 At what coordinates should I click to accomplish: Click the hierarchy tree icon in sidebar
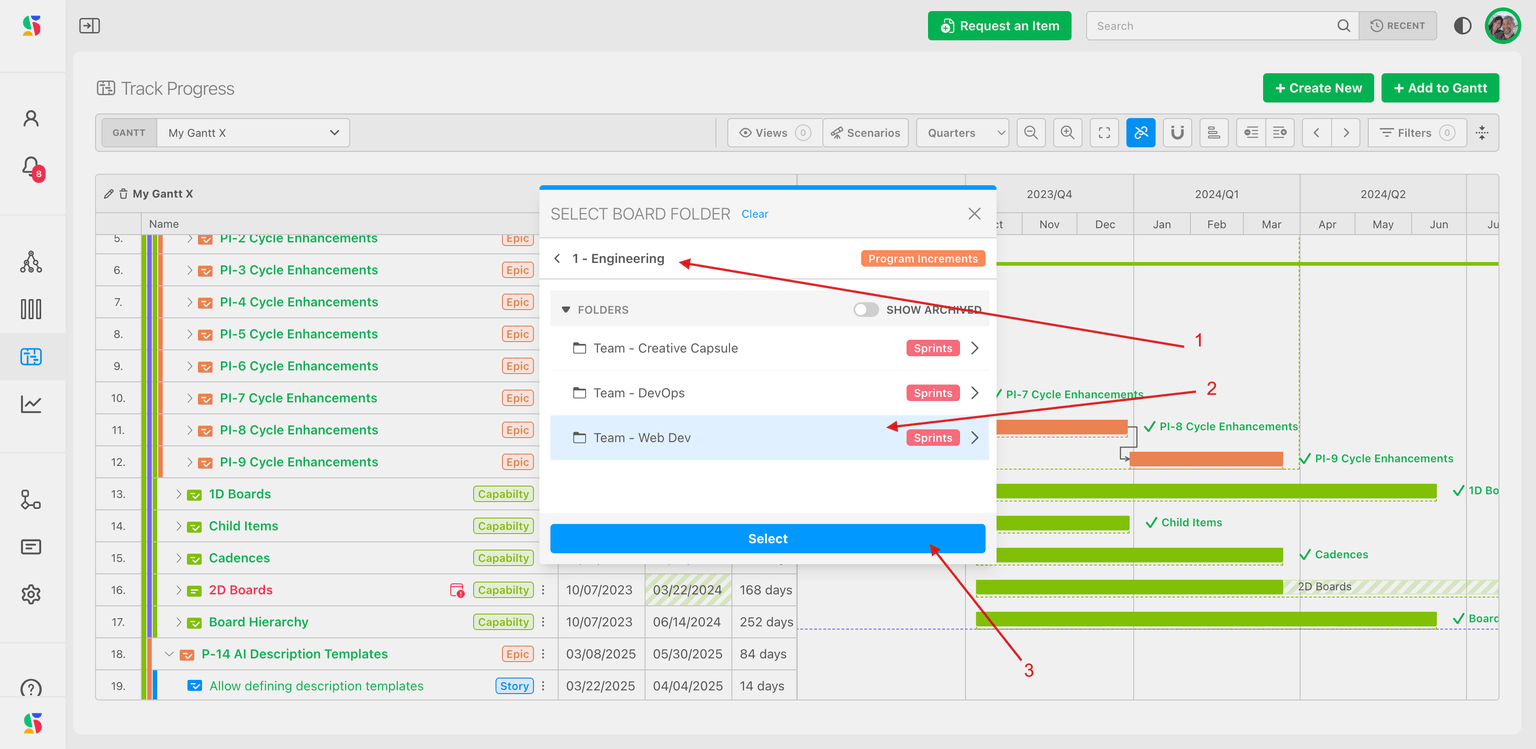(31, 262)
